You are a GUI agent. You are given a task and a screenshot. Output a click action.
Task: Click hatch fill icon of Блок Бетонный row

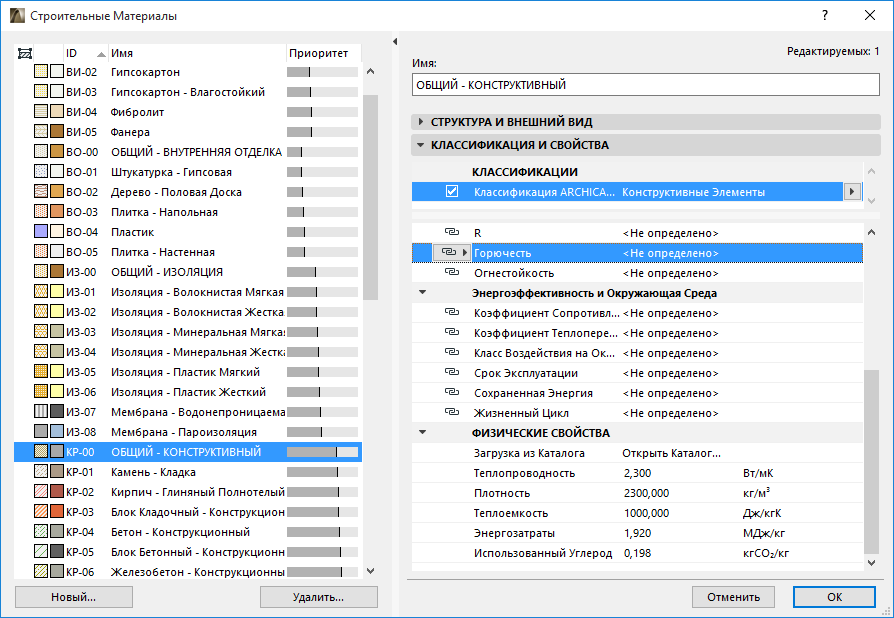[40, 551]
